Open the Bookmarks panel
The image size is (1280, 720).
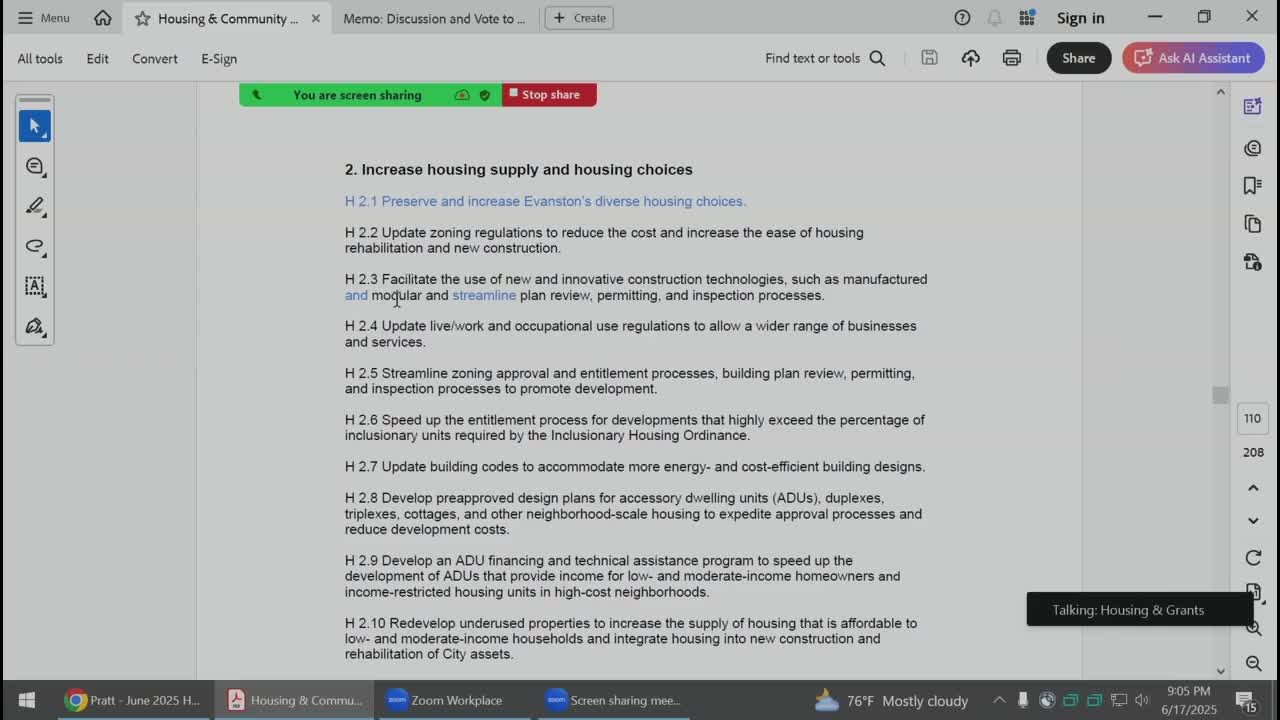pos(1252,185)
